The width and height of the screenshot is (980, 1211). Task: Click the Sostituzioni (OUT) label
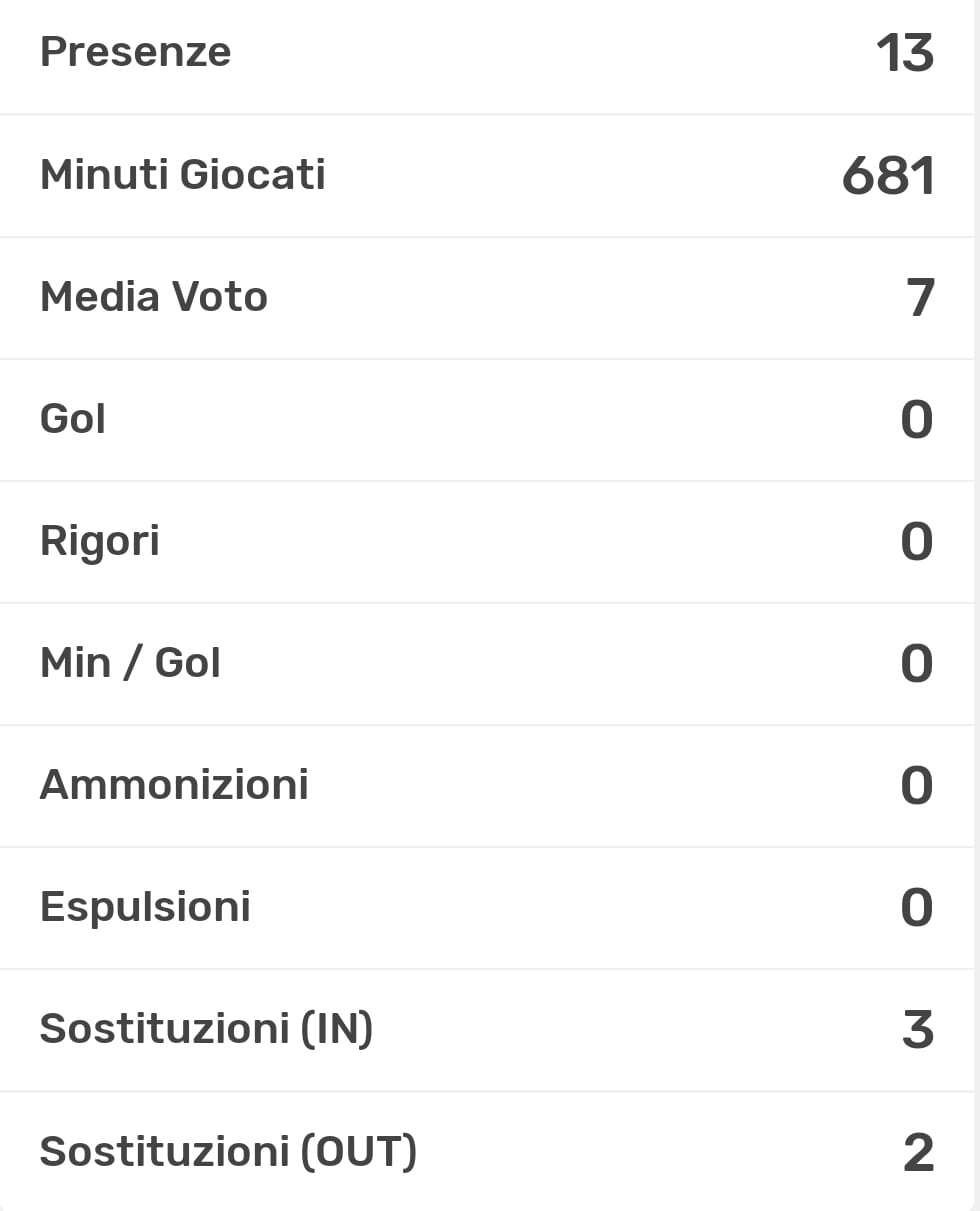click(x=228, y=1151)
